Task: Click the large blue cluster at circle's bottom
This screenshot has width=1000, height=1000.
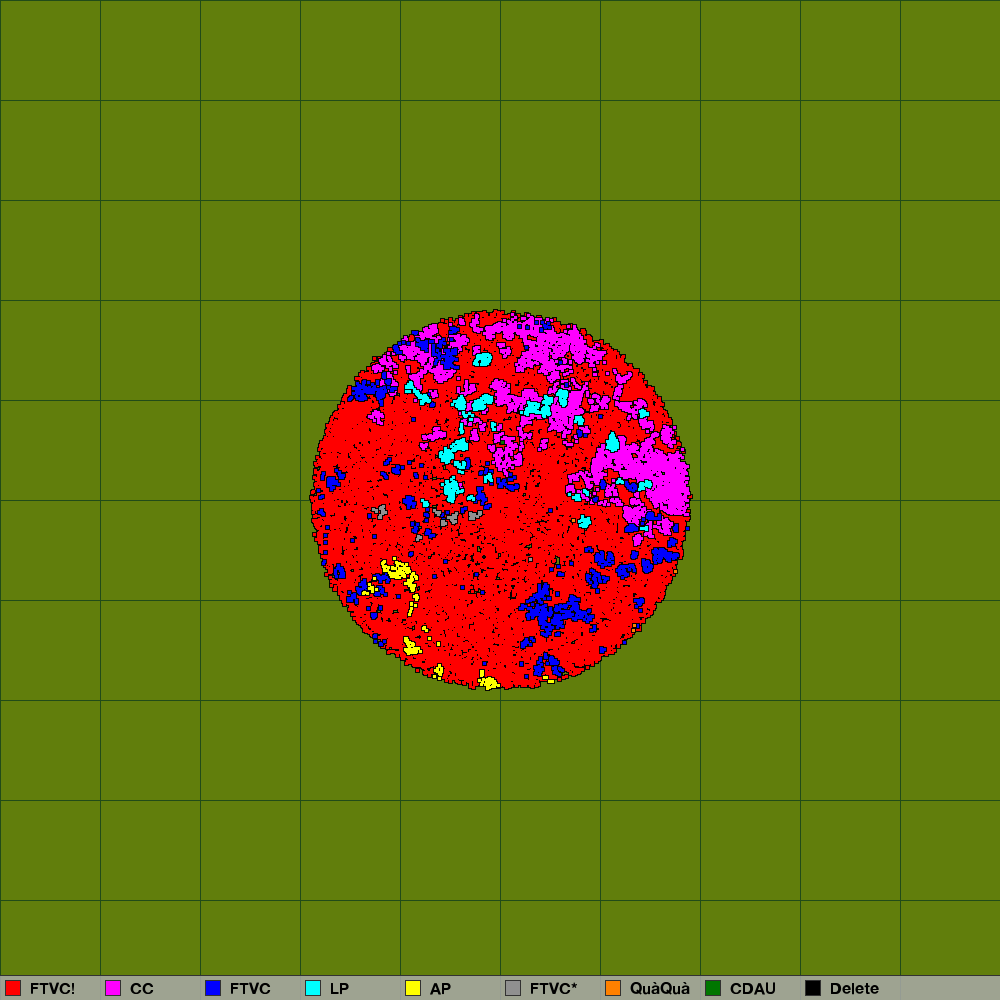Action: (550, 612)
